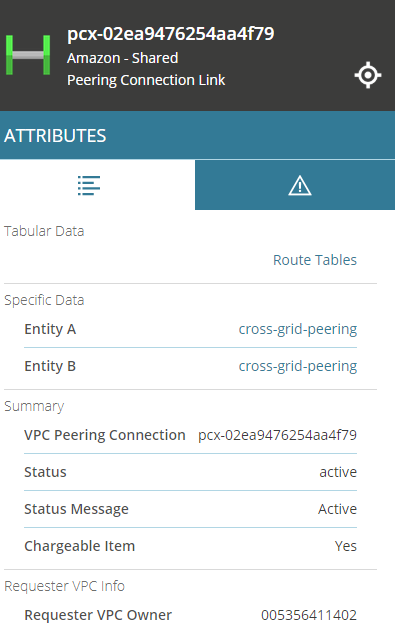Image resolution: width=395 pixels, height=629 pixels.
Task: Select the pcx-02ea9476254aa4f79 header title
Action: (170, 34)
